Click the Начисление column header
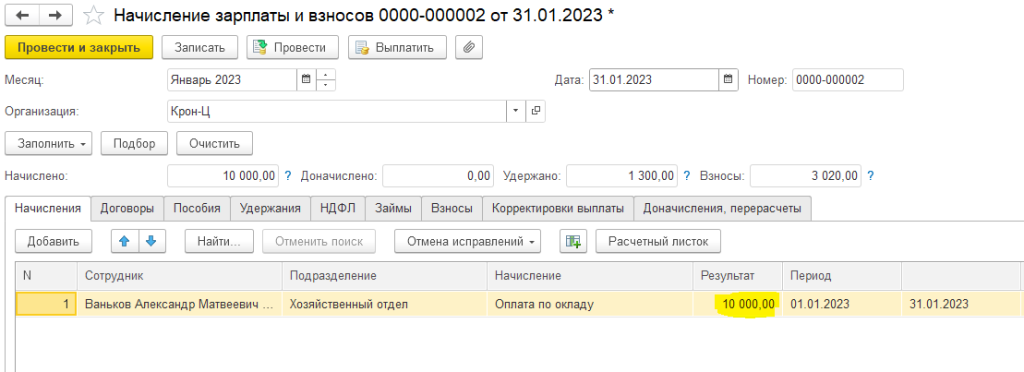Image resolution: width=1024 pixels, height=372 pixels. point(590,276)
